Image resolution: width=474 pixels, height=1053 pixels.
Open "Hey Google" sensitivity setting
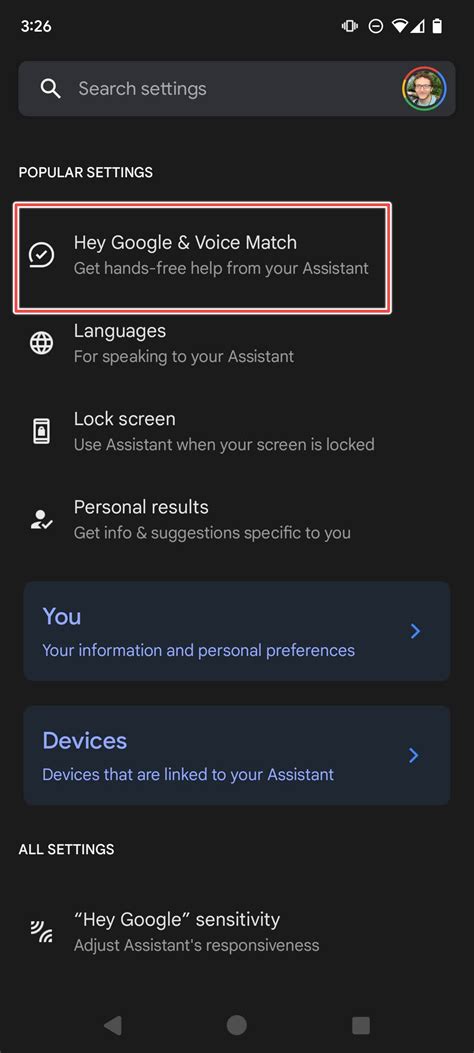point(237,931)
